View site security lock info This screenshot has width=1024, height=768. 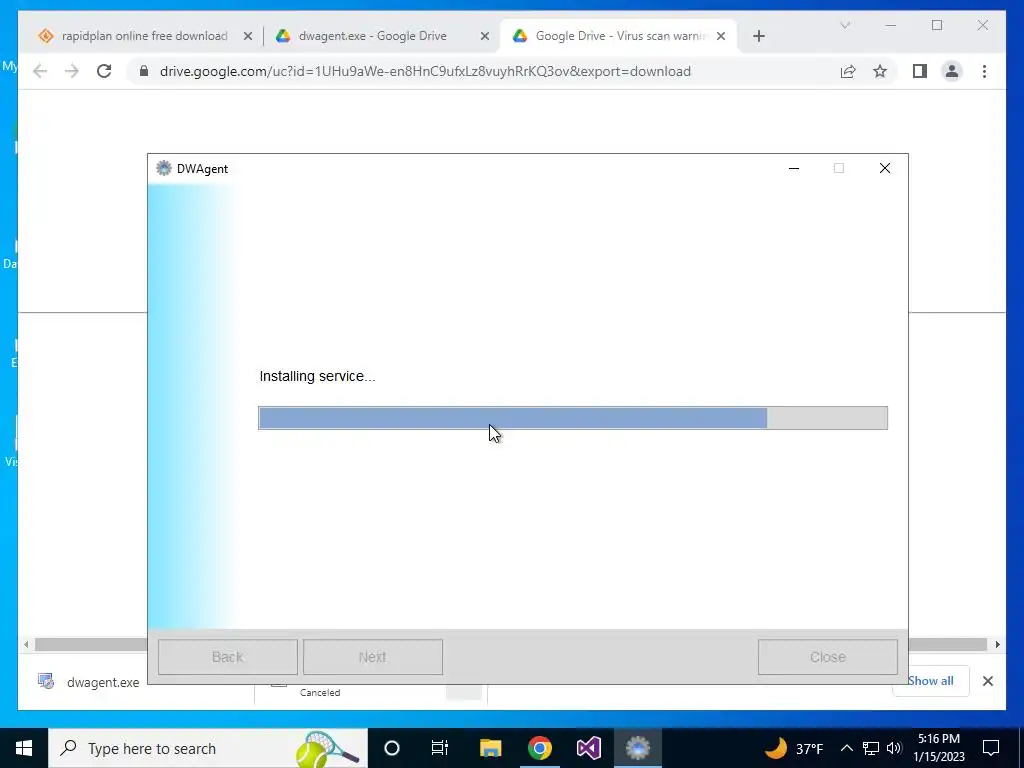tap(144, 71)
